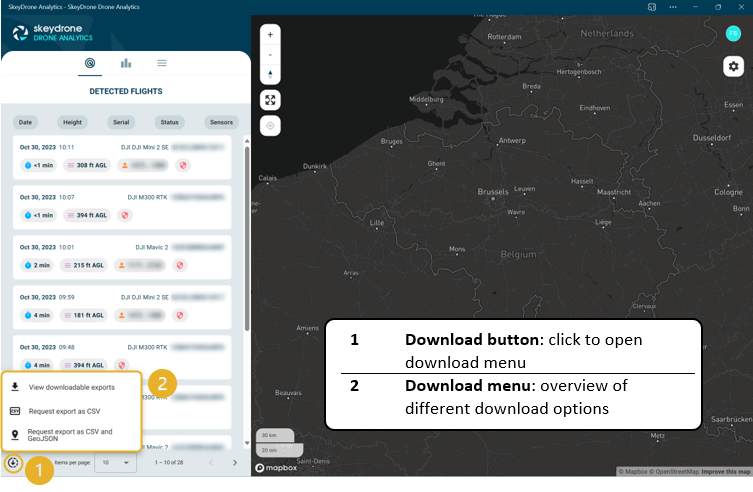Click the Skeydrone Drone Analytics logo
Screen dimensions: 753x492
tap(53, 33)
